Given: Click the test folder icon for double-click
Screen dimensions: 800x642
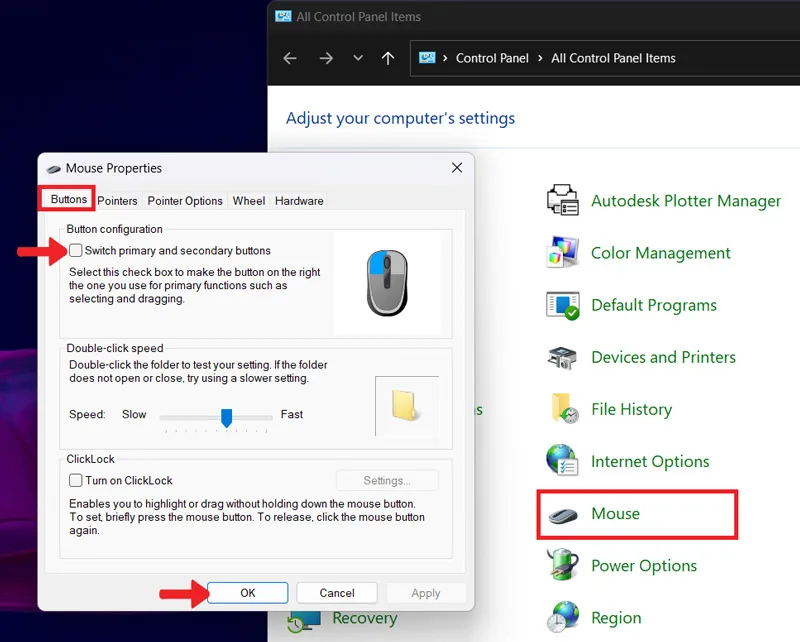Looking at the screenshot, I should click(406, 406).
